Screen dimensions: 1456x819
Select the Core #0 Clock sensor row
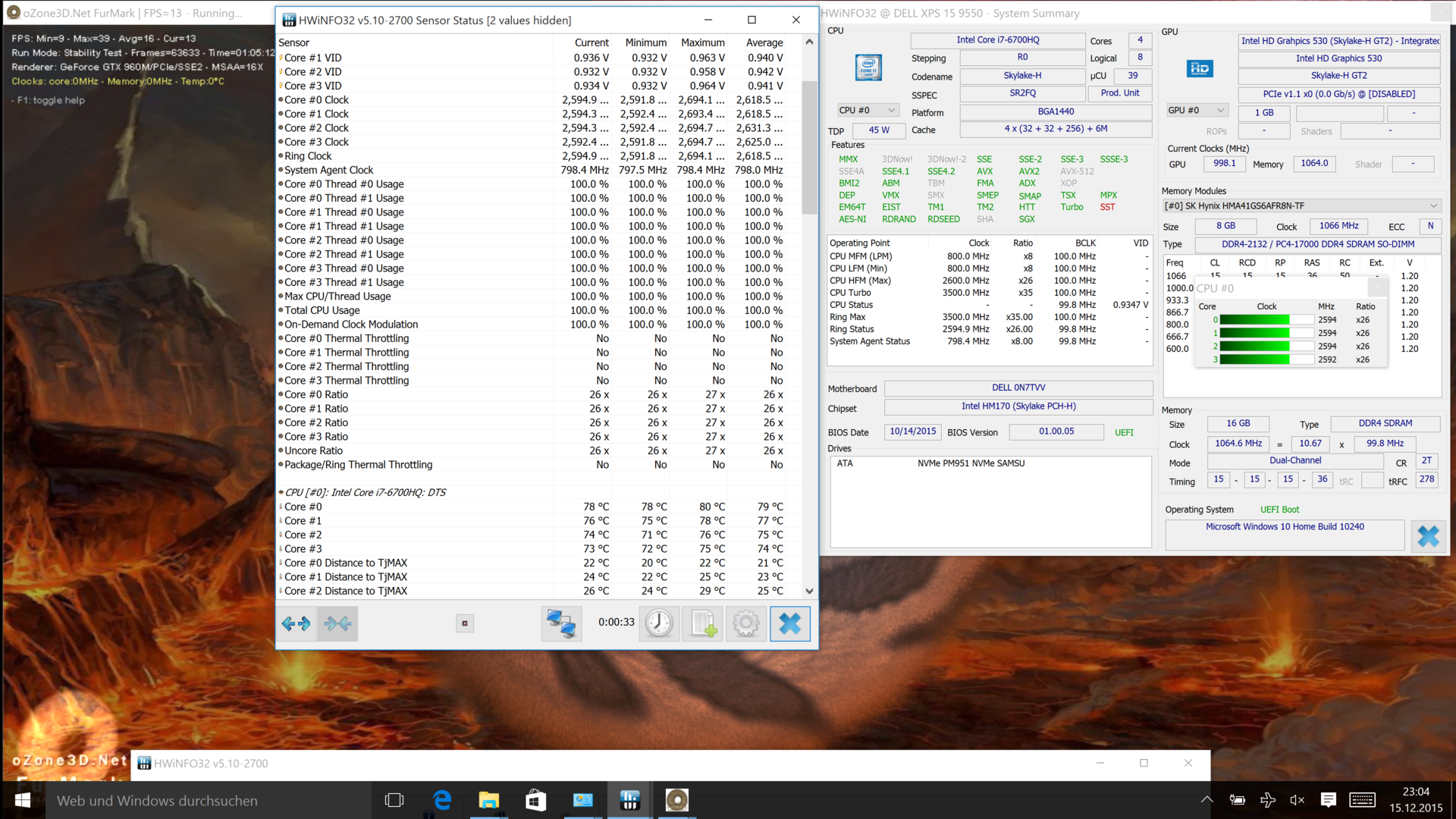click(x=316, y=100)
